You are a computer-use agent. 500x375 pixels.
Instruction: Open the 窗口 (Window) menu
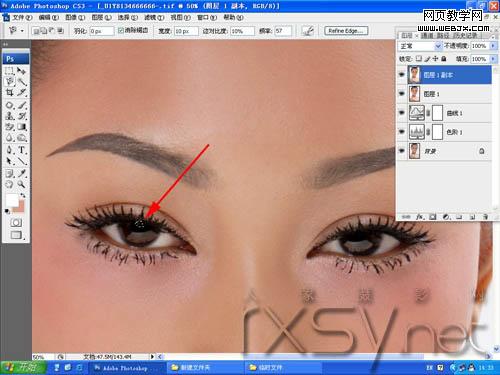tap(207, 17)
